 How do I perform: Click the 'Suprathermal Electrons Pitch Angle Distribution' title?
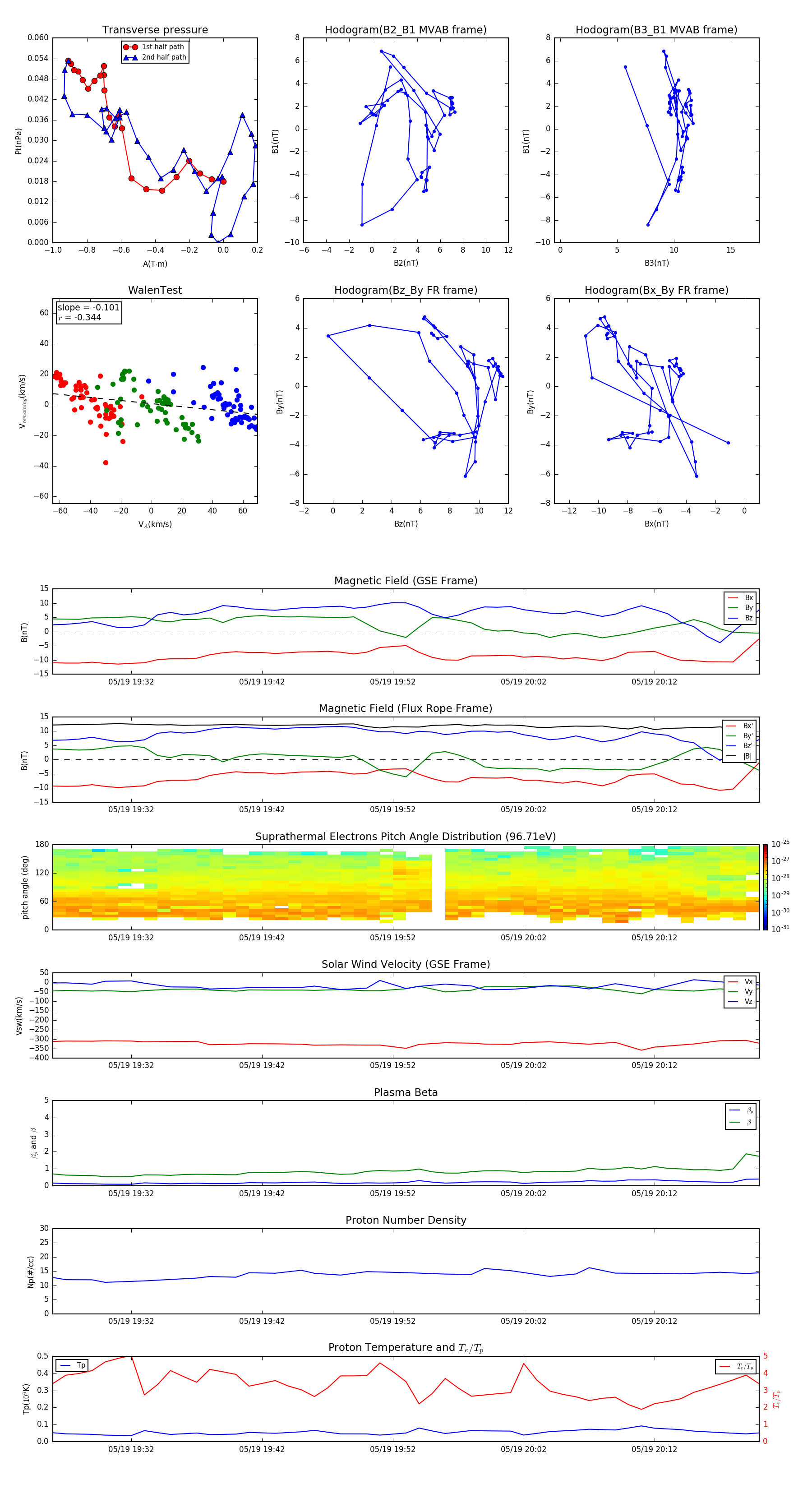tap(406, 837)
